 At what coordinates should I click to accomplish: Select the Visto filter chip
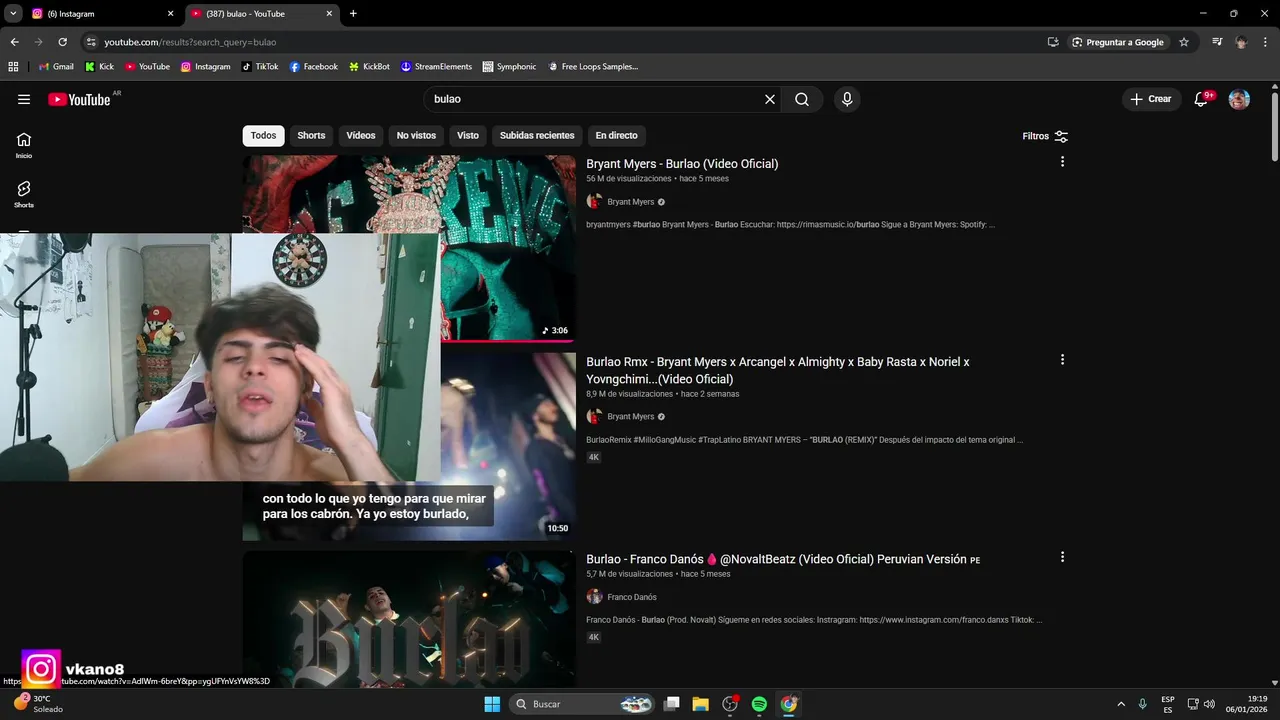(x=468, y=135)
